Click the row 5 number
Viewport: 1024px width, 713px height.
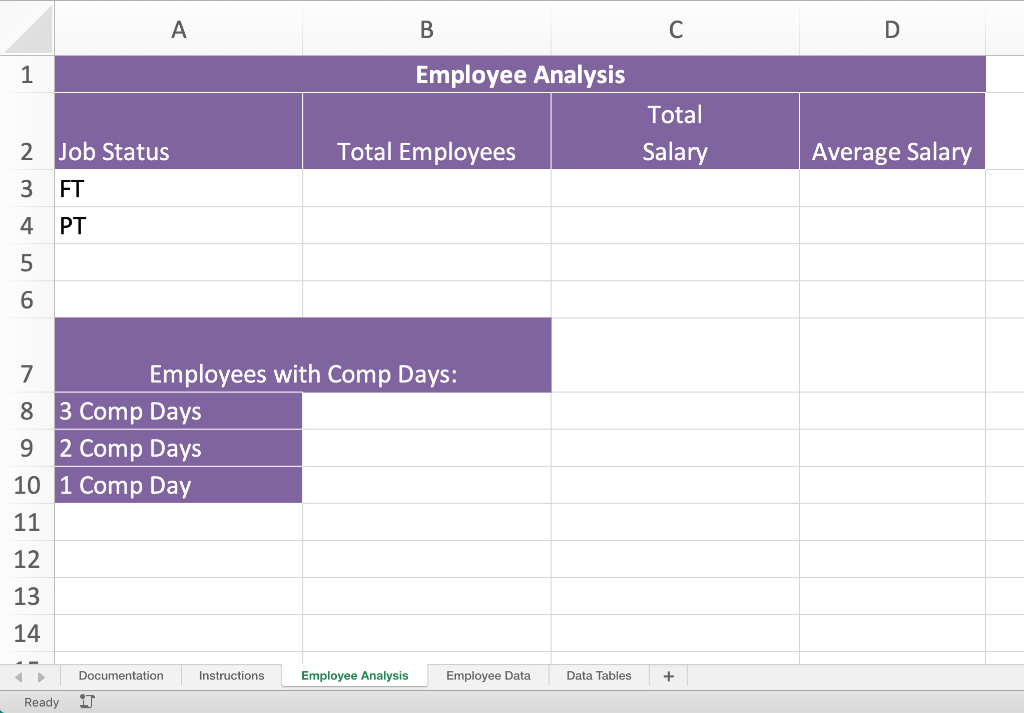click(27, 262)
